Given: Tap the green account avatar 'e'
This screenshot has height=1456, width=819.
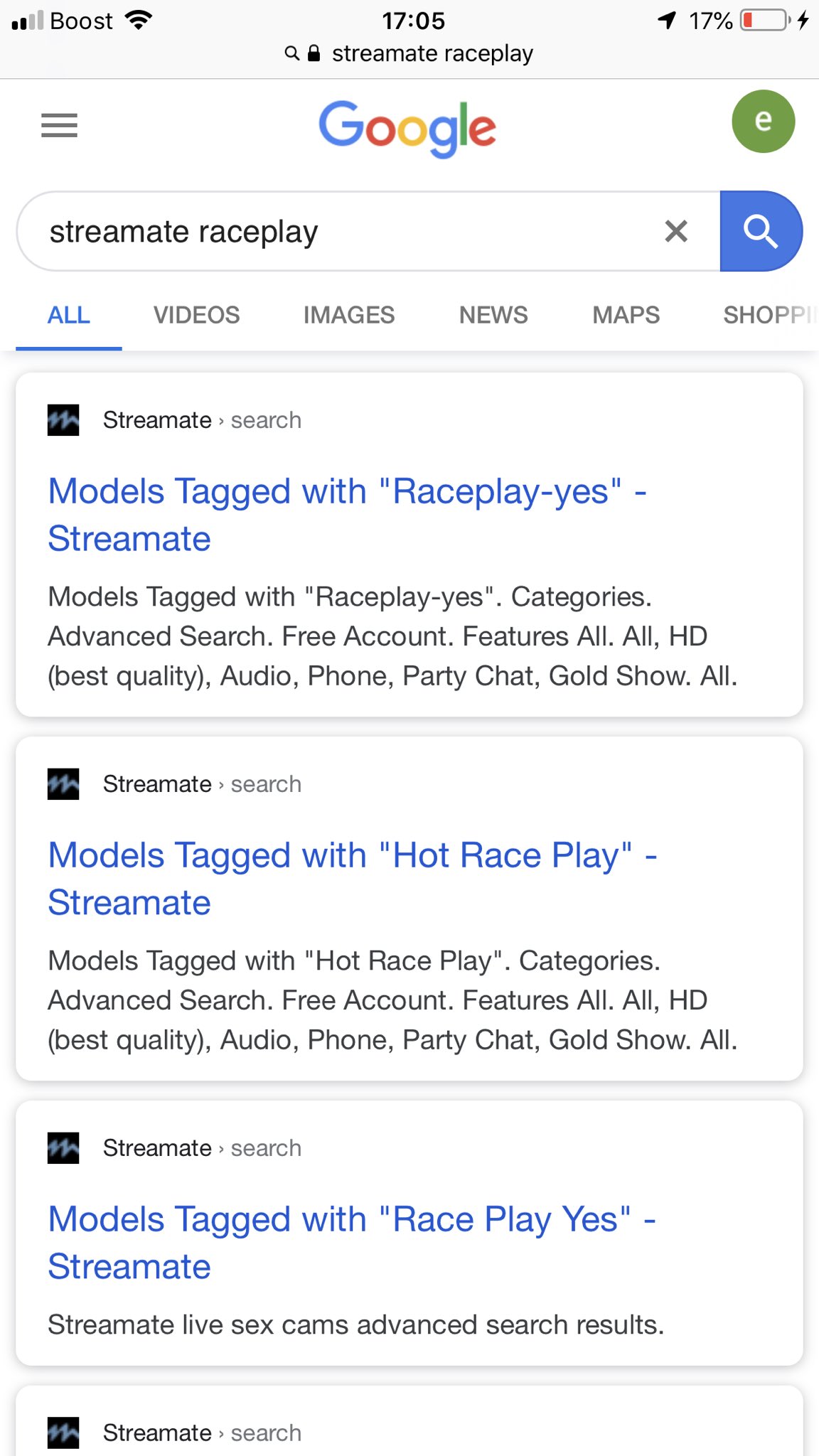Looking at the screenshot, I should pyautogui.click(x=763, y=121).
